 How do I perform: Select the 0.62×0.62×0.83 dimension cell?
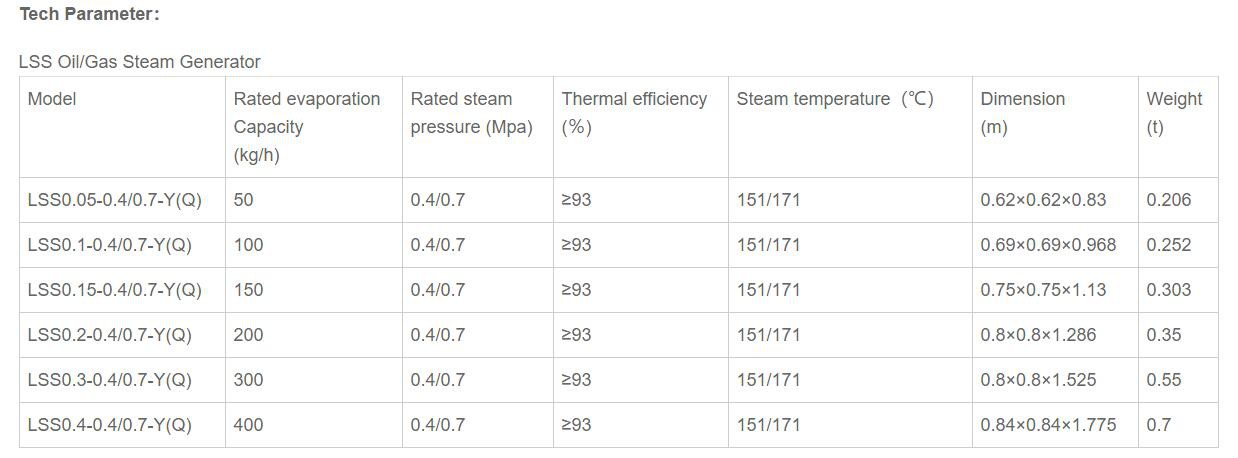(1043, 200)
